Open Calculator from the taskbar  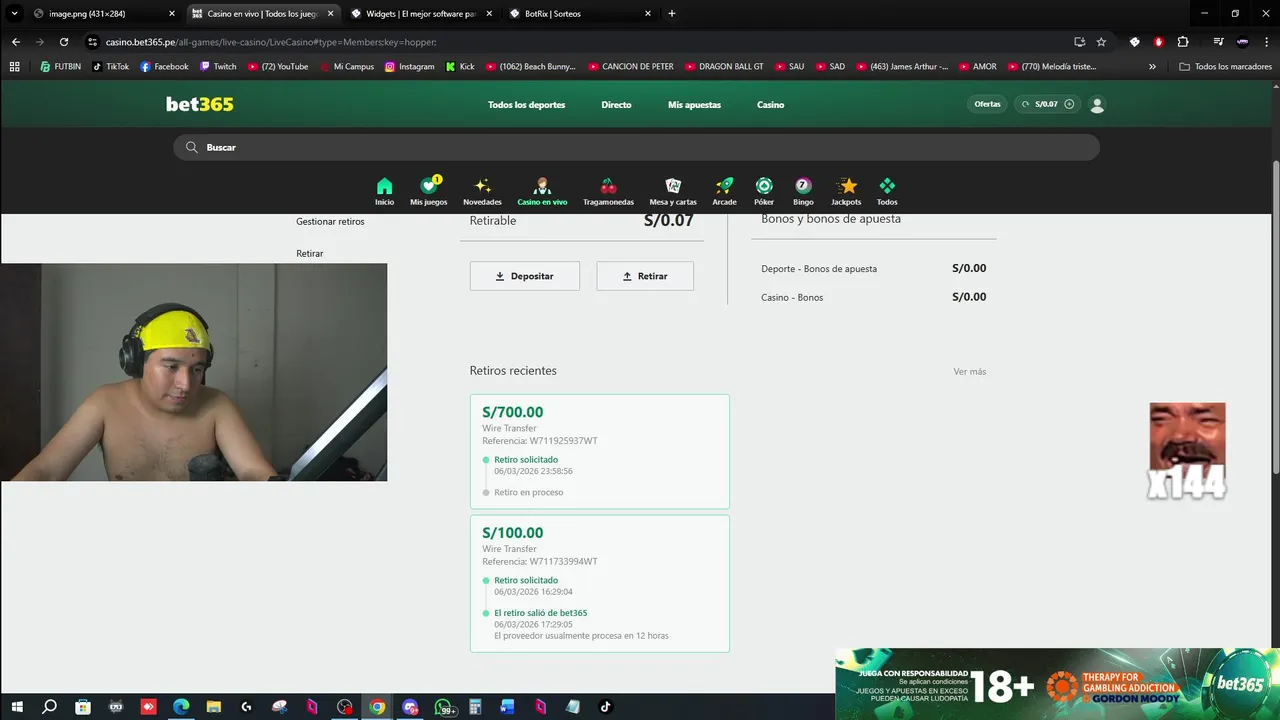(x=475, y=707)
